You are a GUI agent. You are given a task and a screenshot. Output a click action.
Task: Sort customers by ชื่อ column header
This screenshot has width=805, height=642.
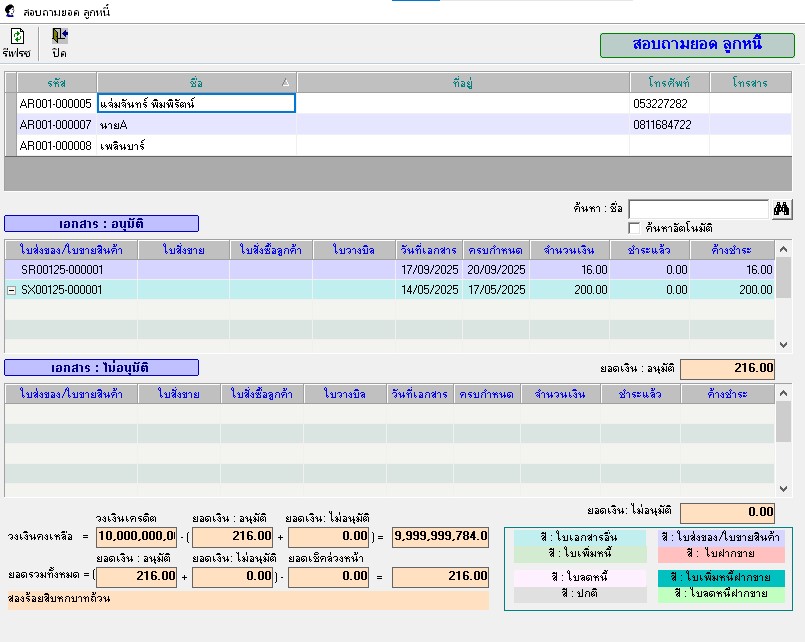(x=196, y=83)
